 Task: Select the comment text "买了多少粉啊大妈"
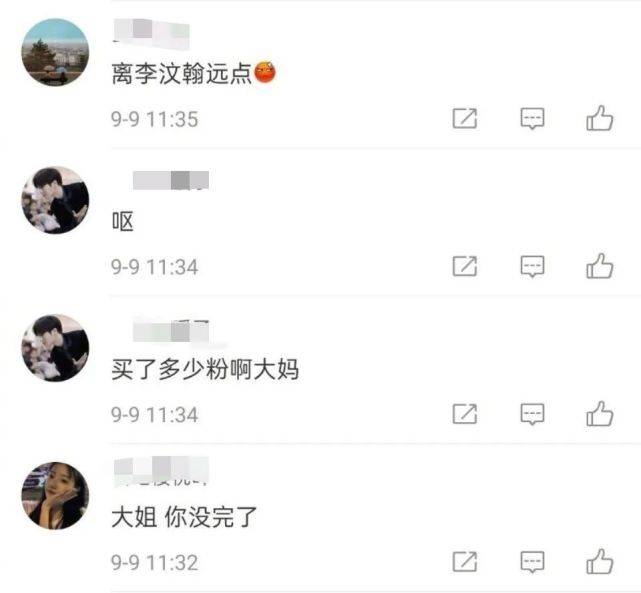(x=205, y=369)
